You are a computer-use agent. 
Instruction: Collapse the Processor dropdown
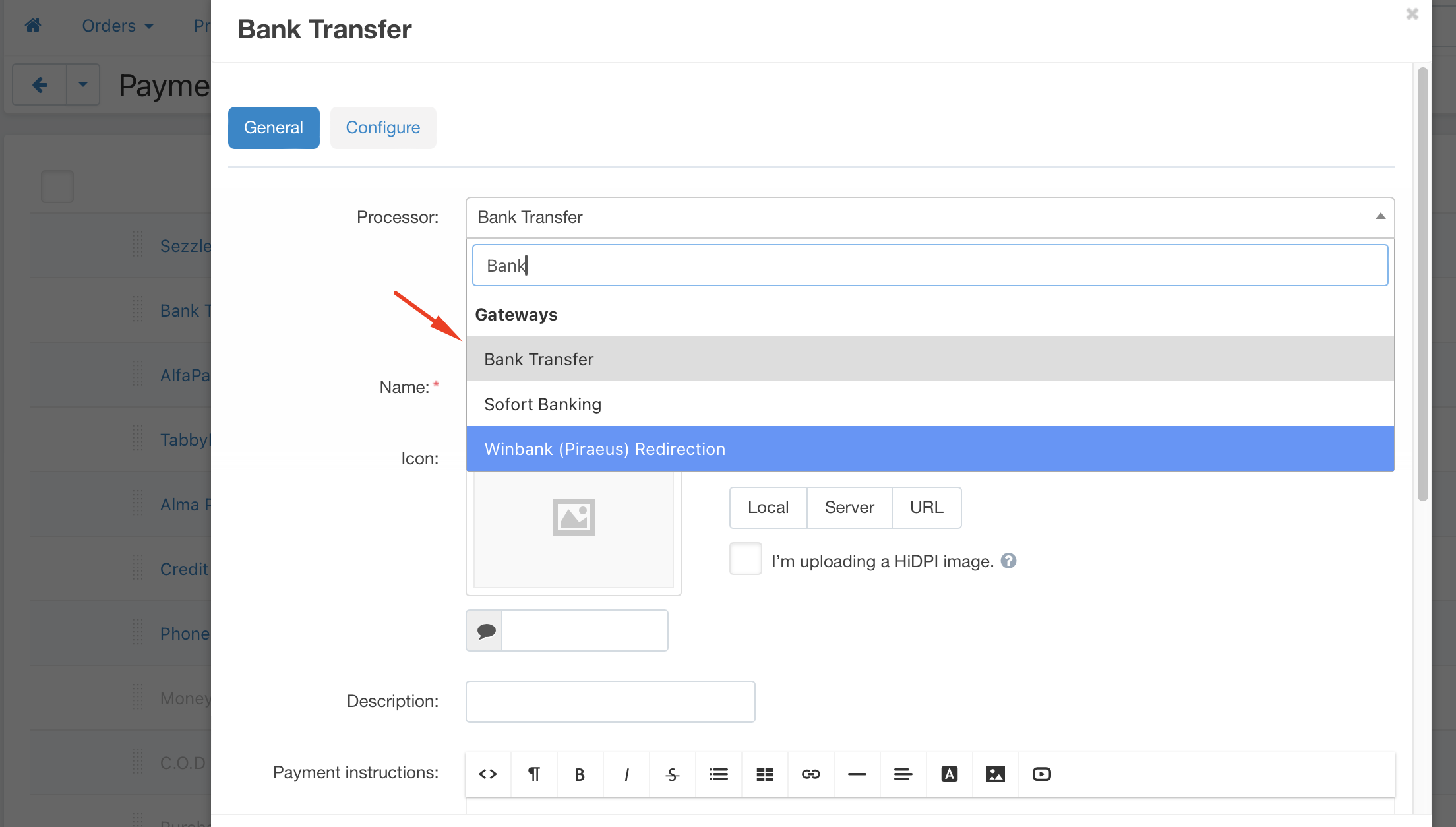(1380, 217)
